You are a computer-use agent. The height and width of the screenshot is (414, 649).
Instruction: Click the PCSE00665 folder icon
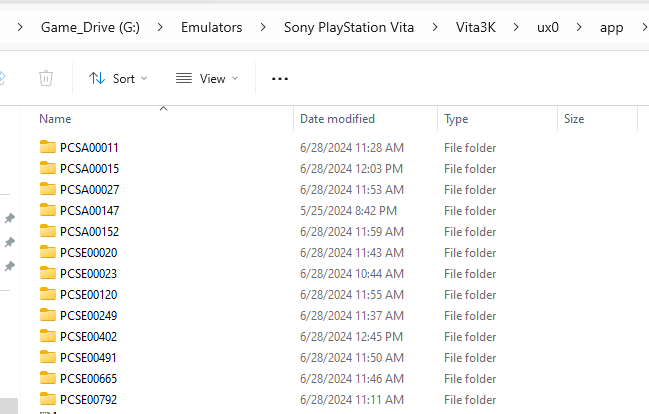pos(48,378)
